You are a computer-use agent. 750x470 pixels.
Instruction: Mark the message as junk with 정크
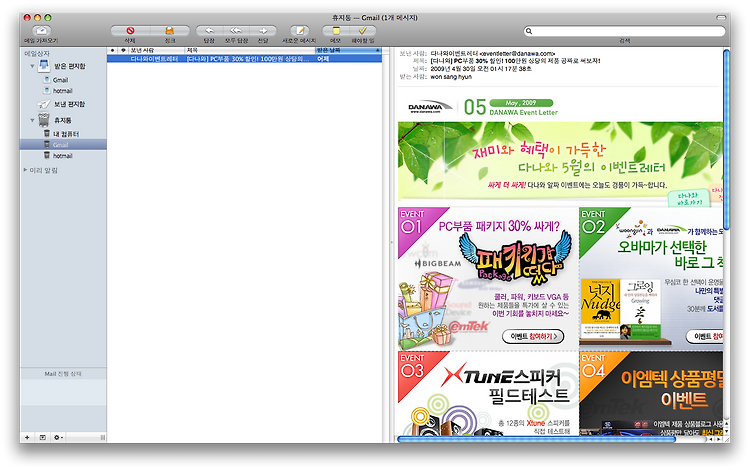(x=170, y=31)
